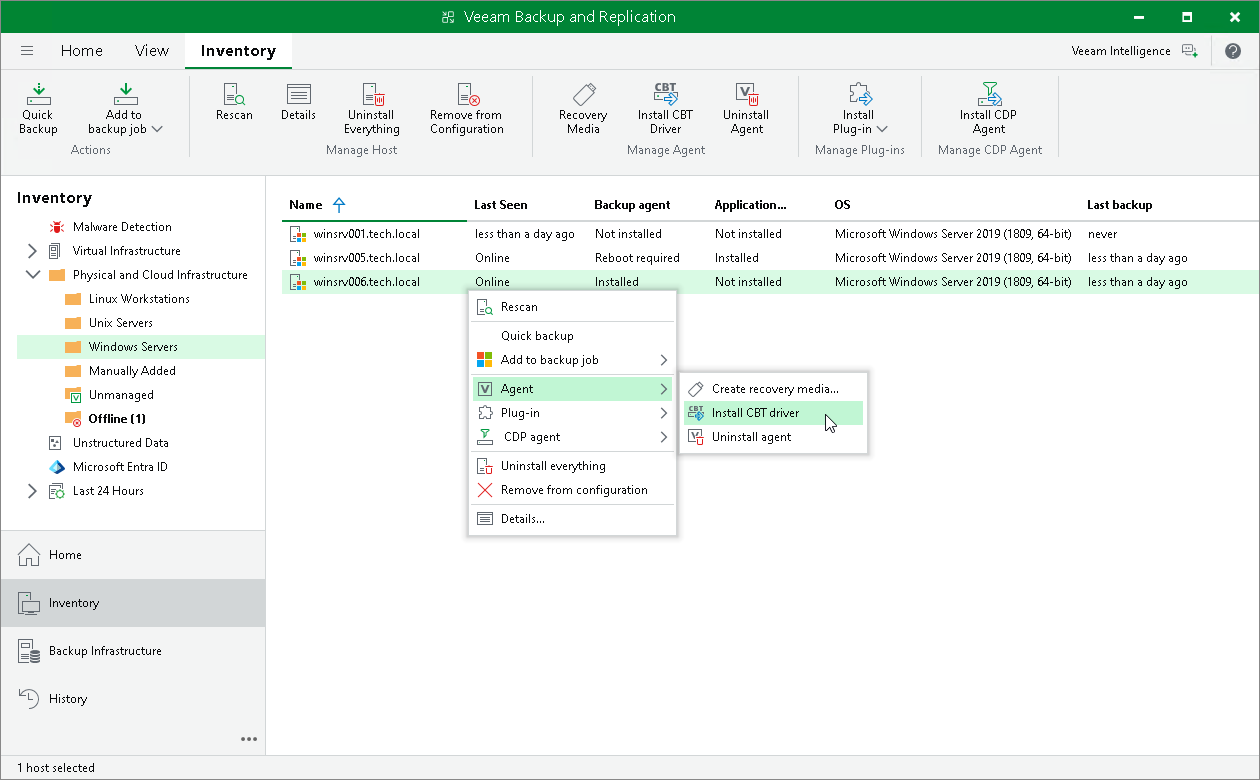Click Install CBT Driver in the ribbon
This screenshot has width=1260, height=780.
pyautogui.click(x=665, y=108)
